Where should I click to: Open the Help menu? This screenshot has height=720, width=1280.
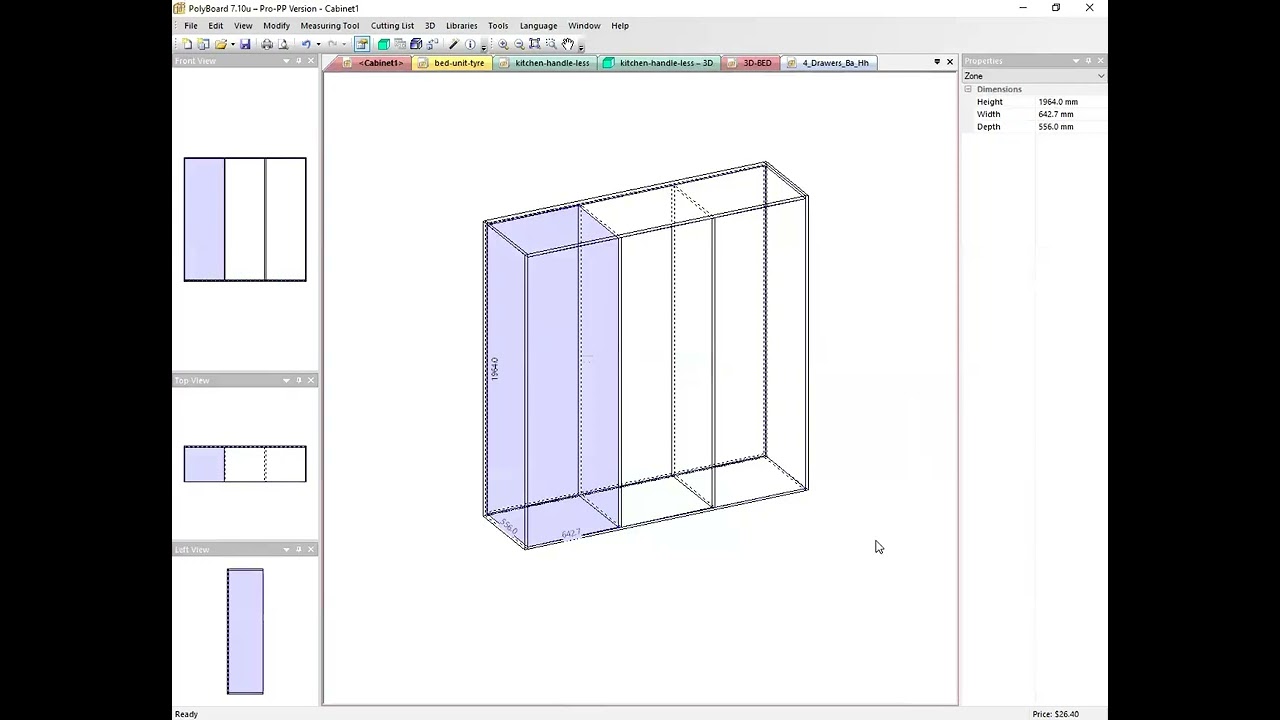pos(620,26)
